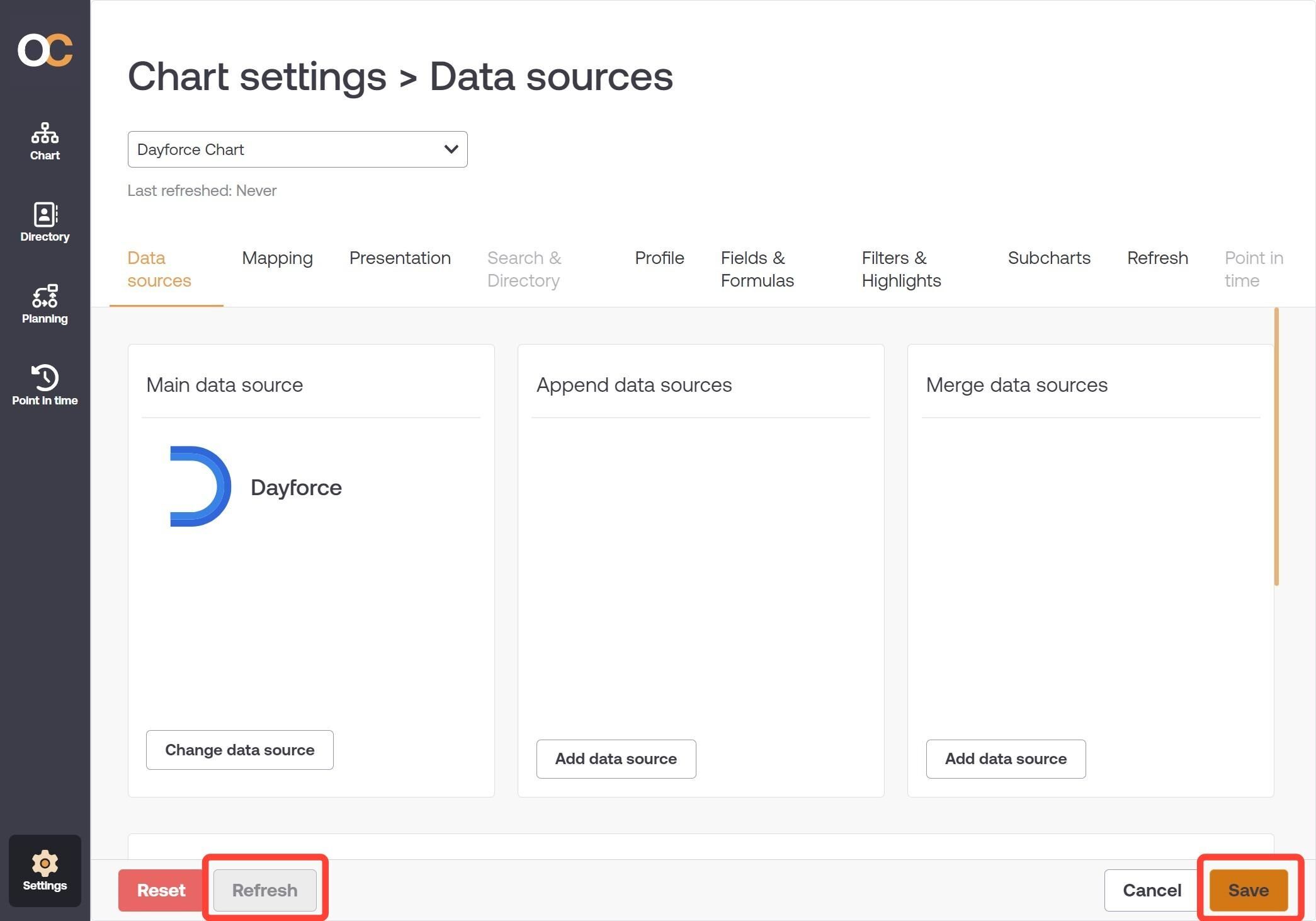The image size is (1316, 921).
Task: Click the OrgChart OC logo
Action: tap(45, 50)
